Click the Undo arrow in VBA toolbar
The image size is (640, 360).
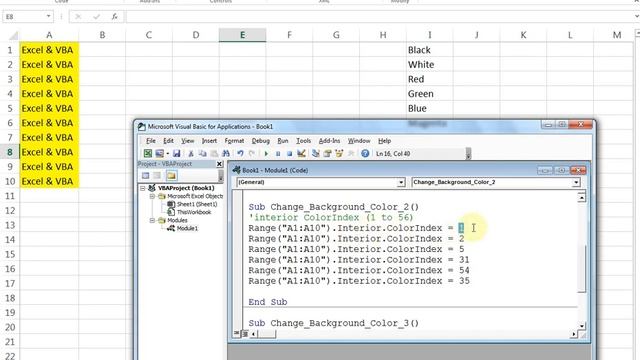tap(240, 153)
